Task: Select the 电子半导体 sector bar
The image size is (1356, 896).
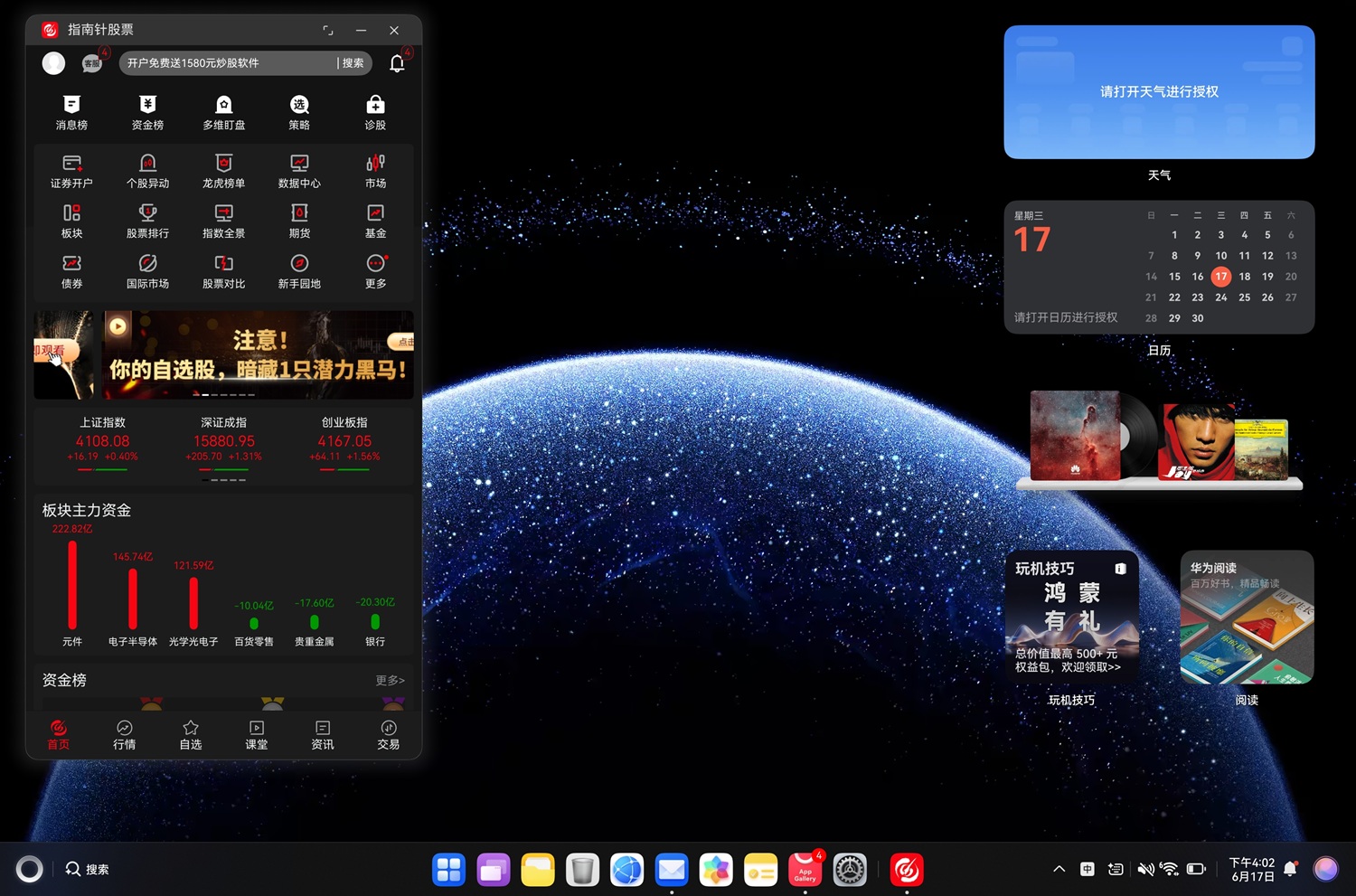Action: (x=133, y=599)
